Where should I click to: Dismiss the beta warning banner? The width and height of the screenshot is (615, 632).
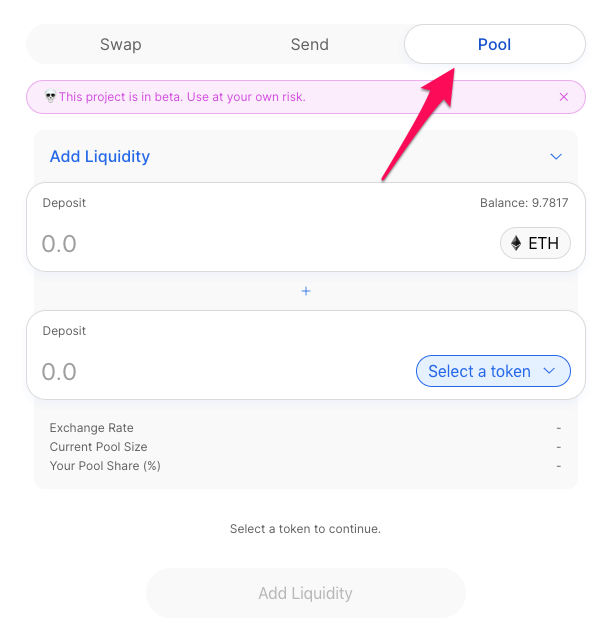point(563,97)
